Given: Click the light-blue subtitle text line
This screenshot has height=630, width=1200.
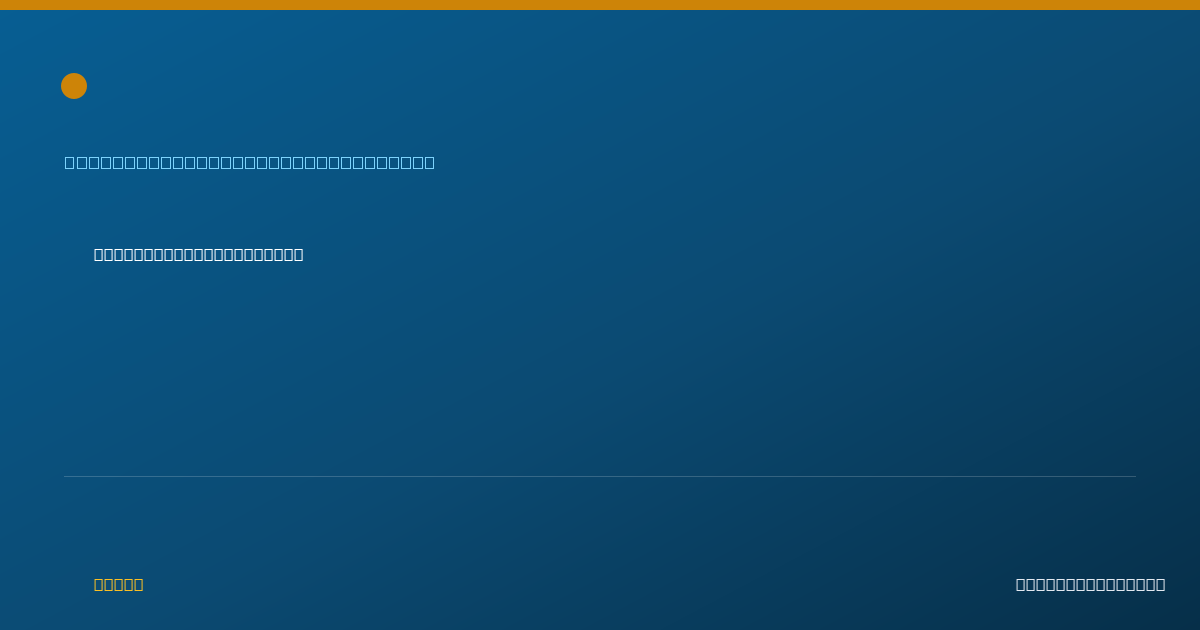Looking at the screenshot, I should (250, 162).
